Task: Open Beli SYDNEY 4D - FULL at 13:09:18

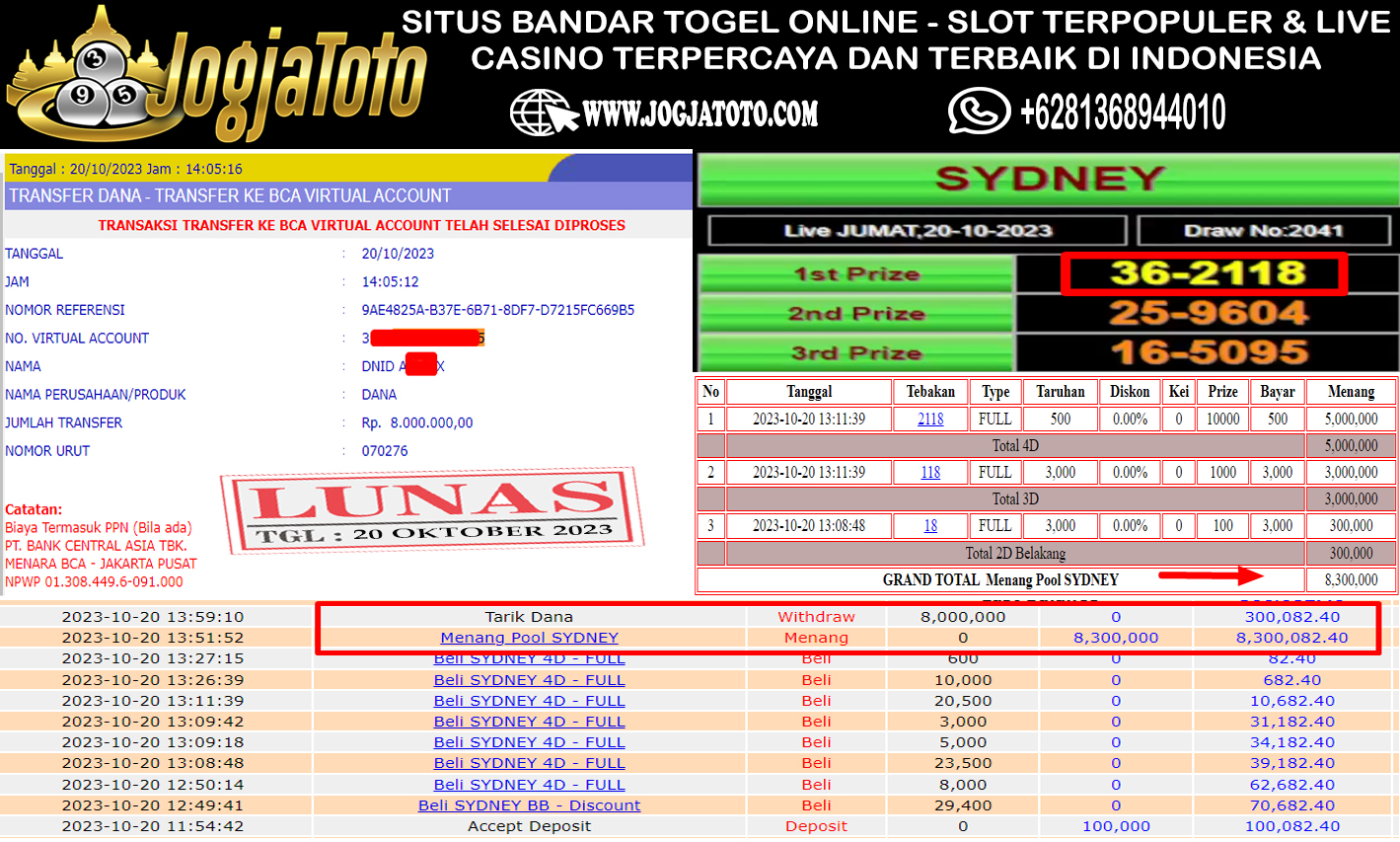Action: [x=530, y=742]
